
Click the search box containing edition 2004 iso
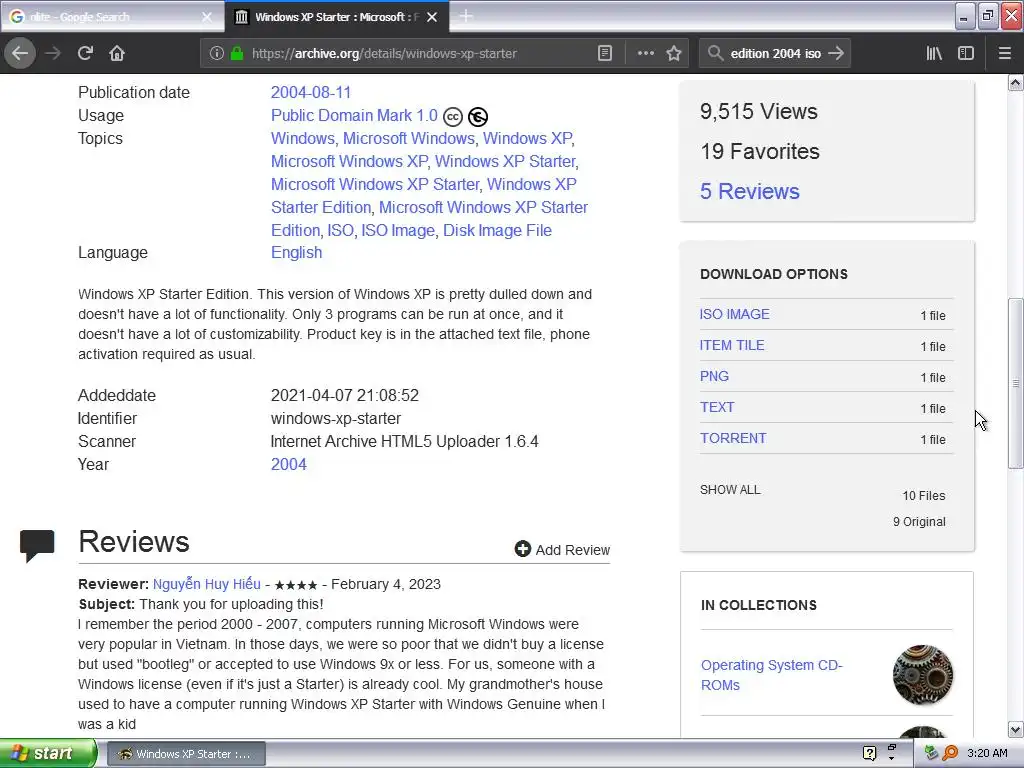click(x=775, y=54)
